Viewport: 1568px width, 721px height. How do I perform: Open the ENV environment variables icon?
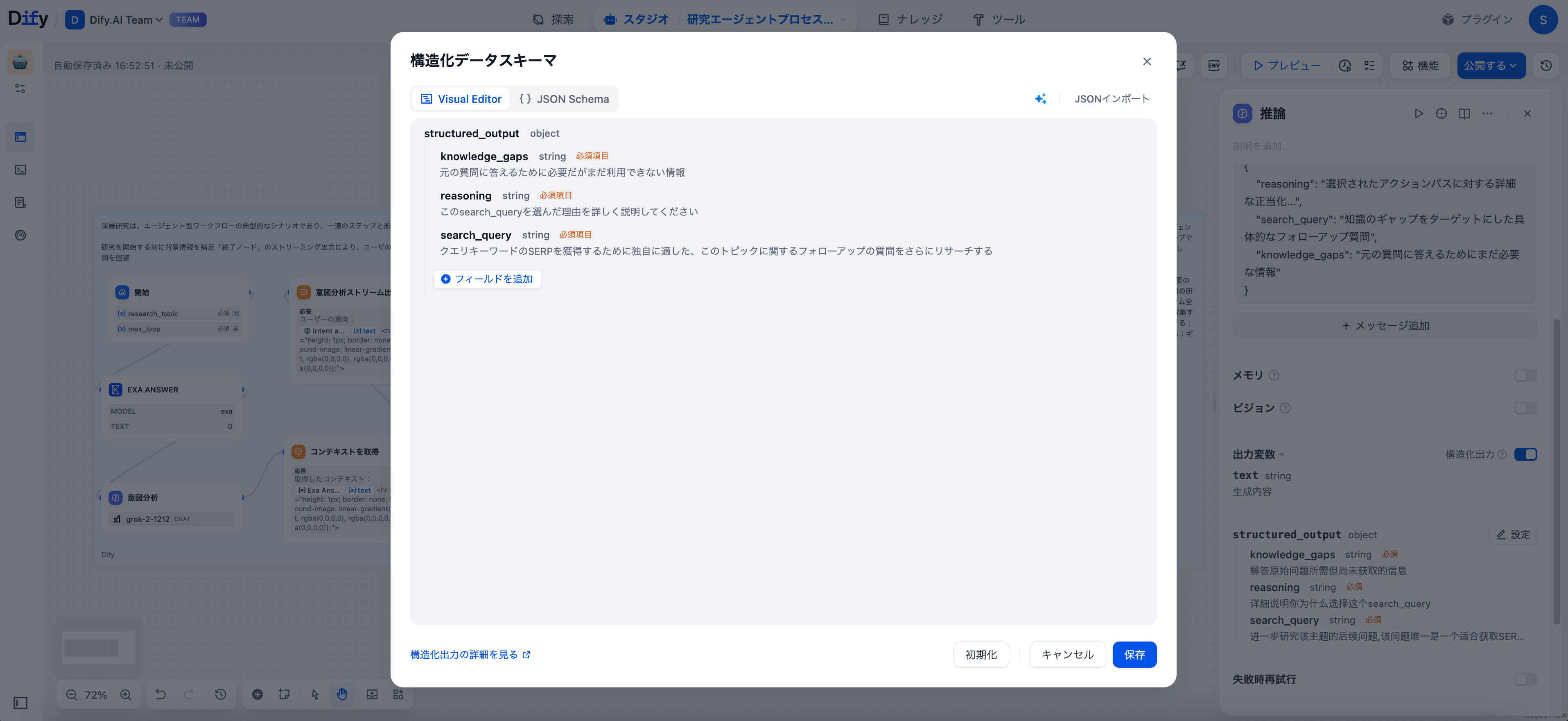click(1214, 66)
